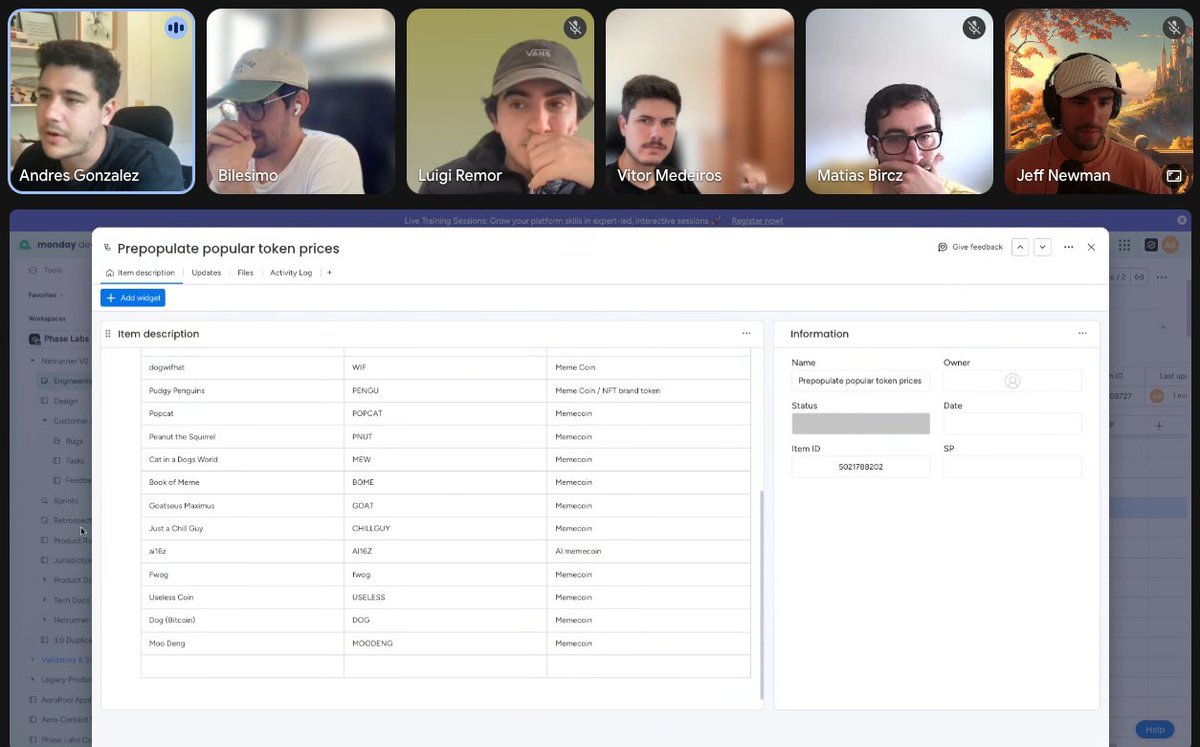The height and width of the screenshot is (747, 1200).
Task: Open the Activity Log tab
Action: [x=291, y=272]
